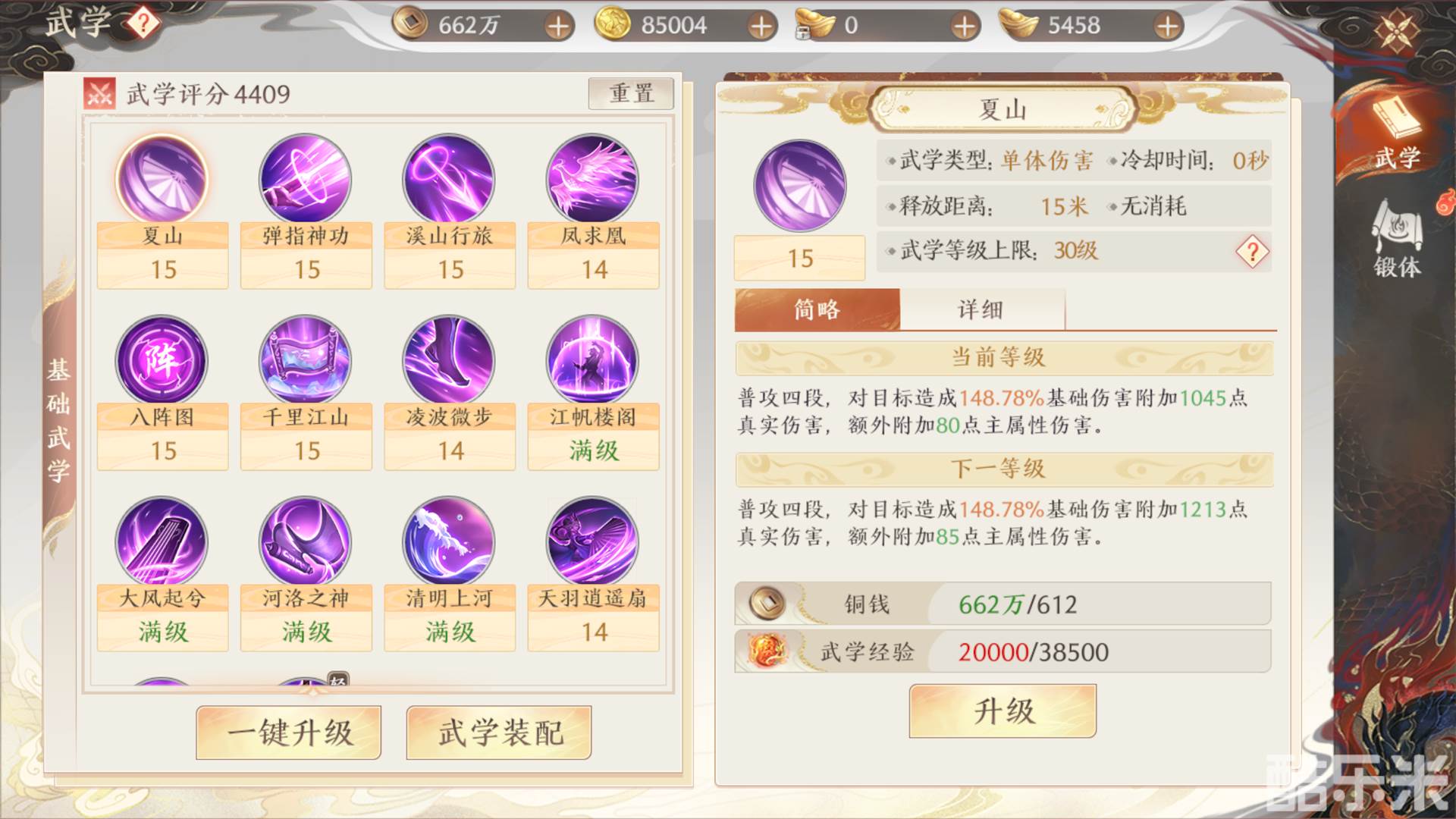Show level cap help question mark
This screenshot has height=819, width=1456.
1252,251
